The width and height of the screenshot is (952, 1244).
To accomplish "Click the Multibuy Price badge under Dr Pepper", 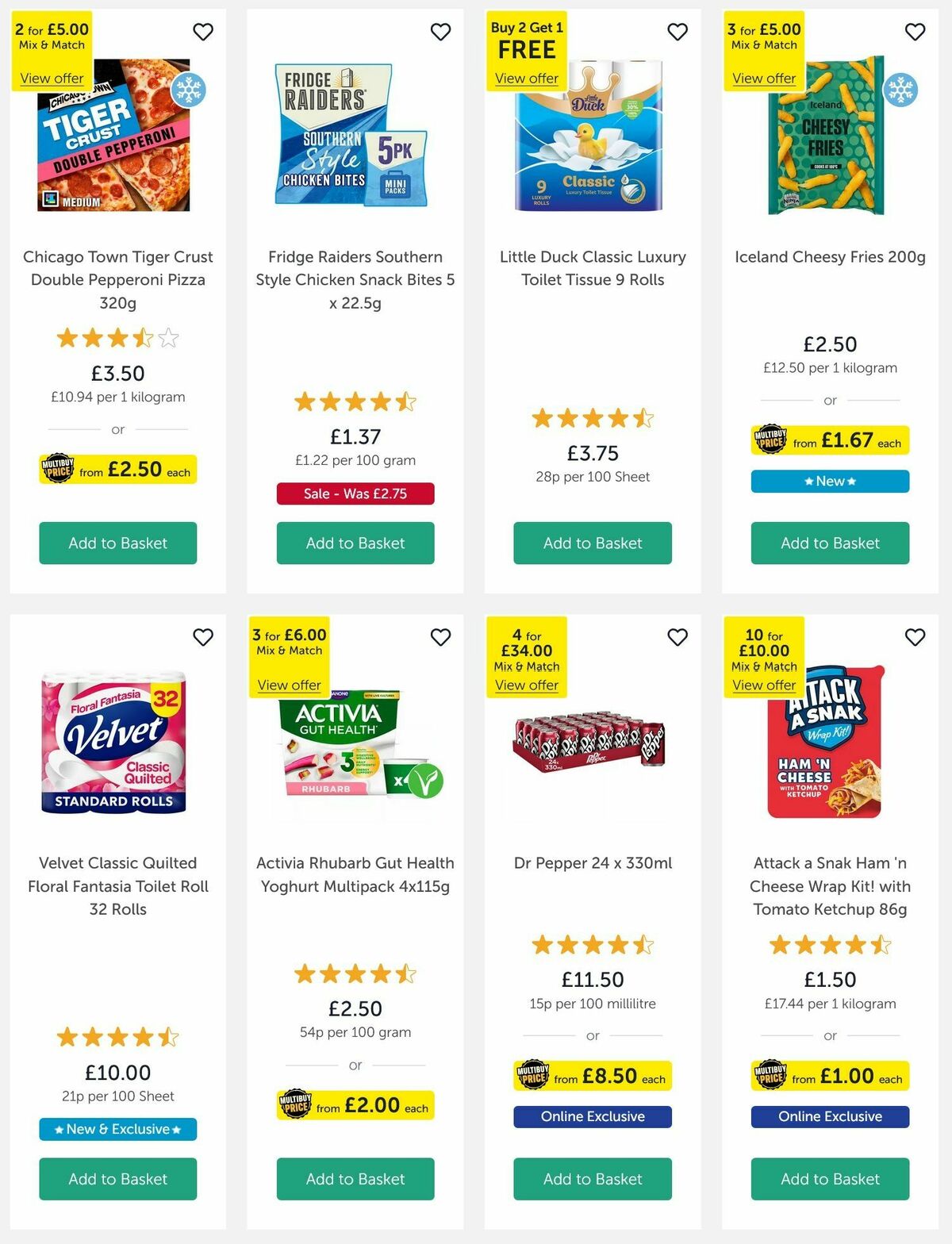I will click(593, 1077).
